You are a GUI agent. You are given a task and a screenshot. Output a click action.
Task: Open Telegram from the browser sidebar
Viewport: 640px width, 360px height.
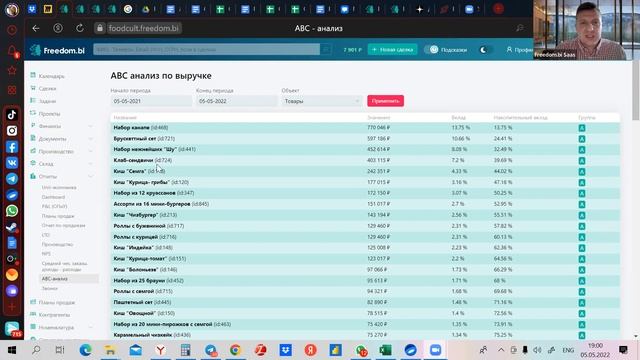pos(12,179)
